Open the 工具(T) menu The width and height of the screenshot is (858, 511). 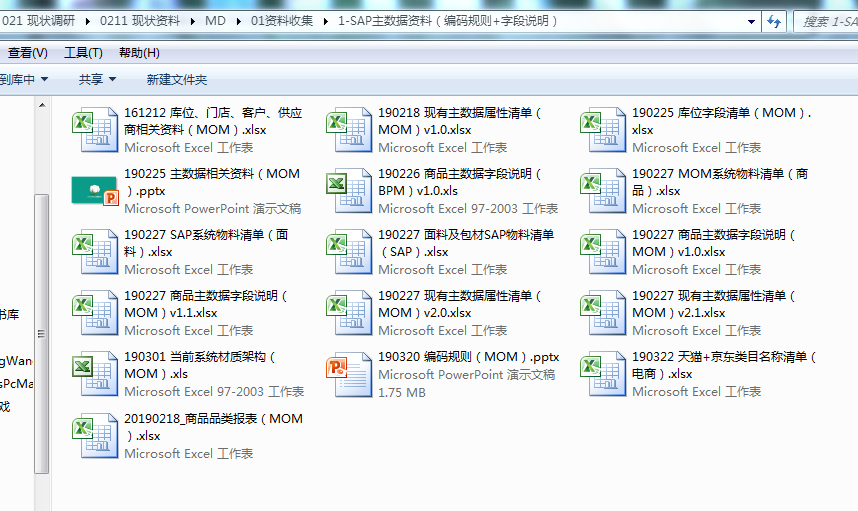(83, 53)
